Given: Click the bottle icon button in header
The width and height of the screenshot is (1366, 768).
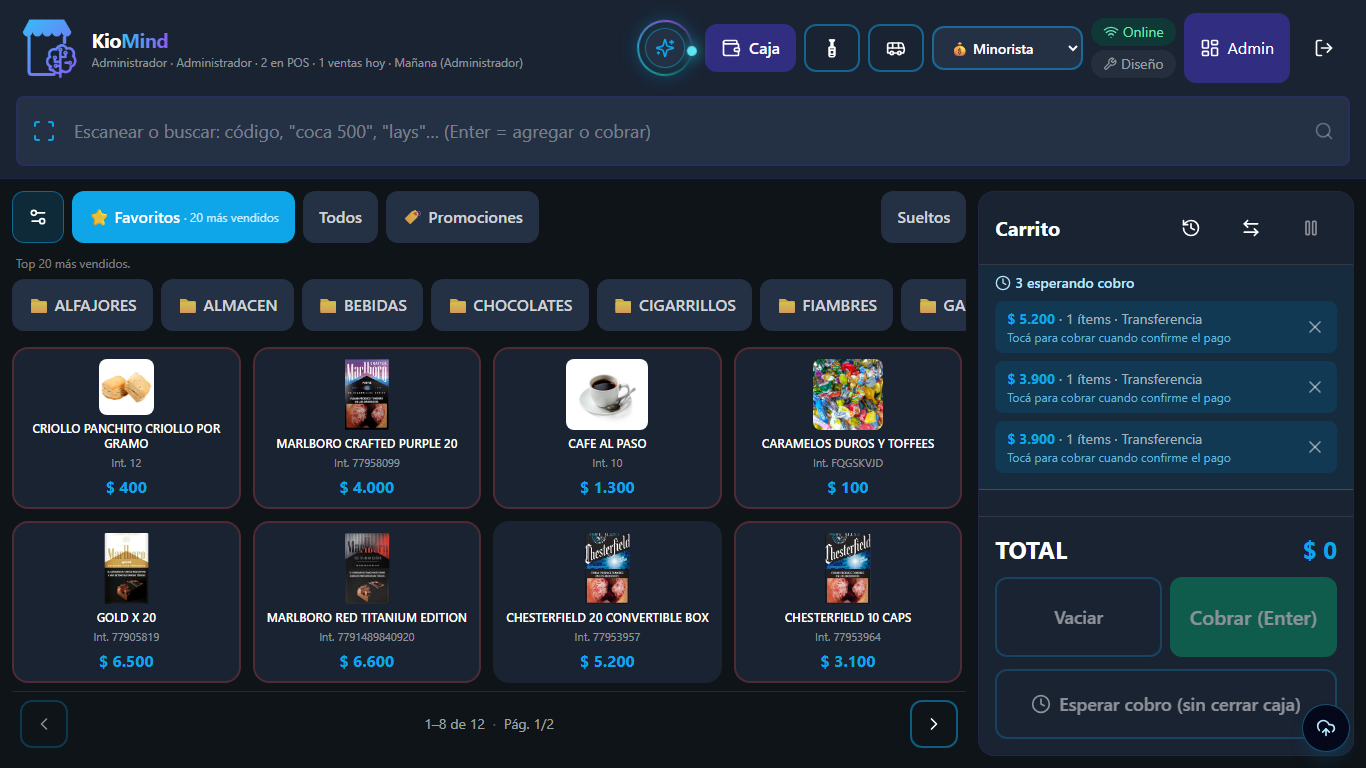Looking at the screenshot, I should pyautogui.click(x=831, y=48).
